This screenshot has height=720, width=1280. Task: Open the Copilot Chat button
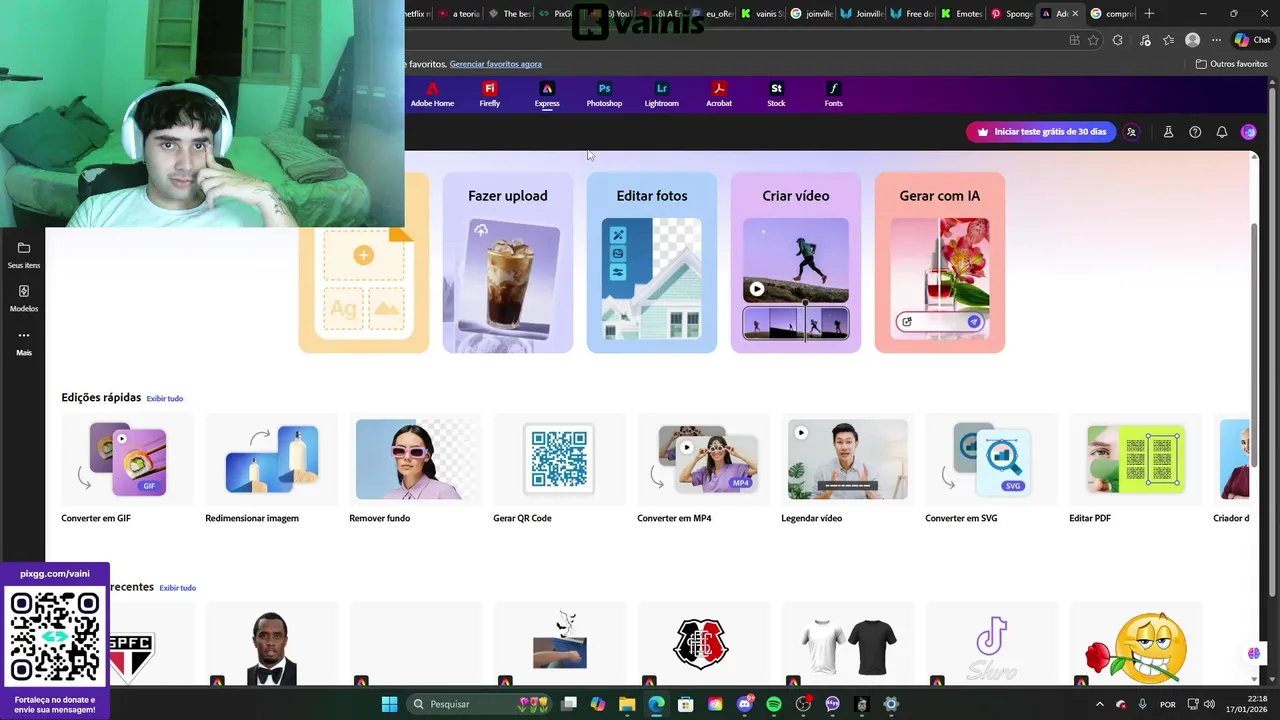1251,40
